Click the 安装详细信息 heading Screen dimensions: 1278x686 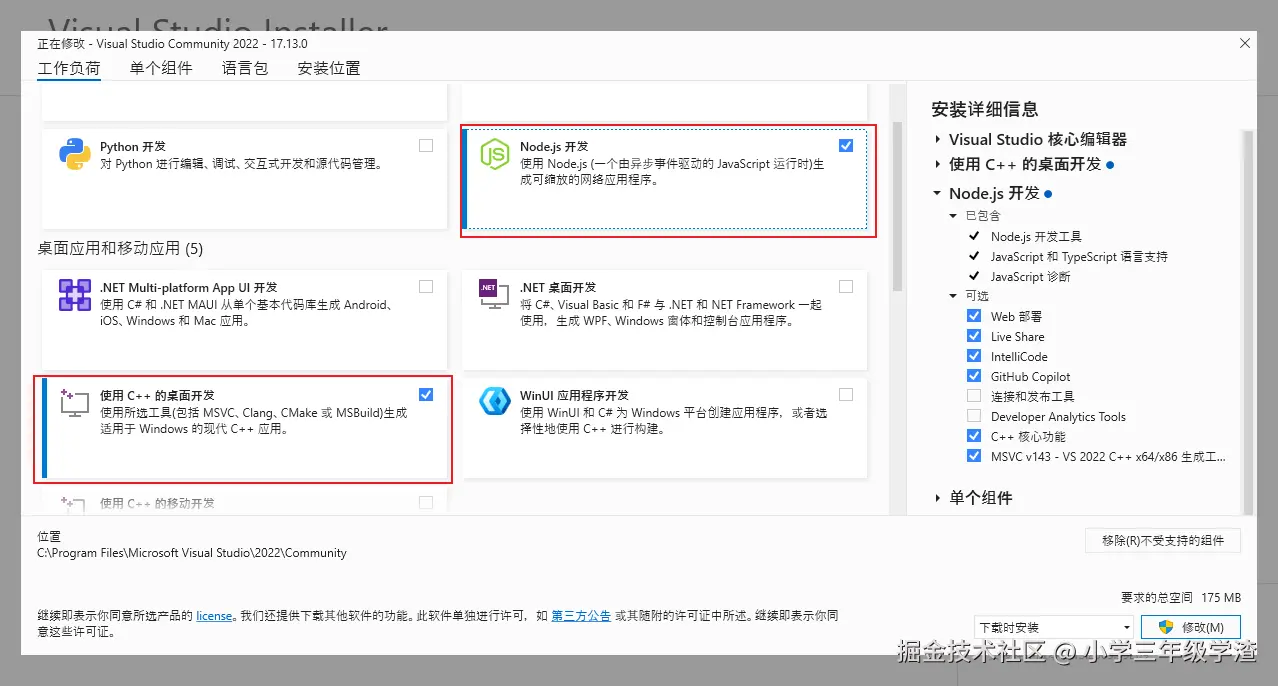pyautogui.click(x=985, y=109)
